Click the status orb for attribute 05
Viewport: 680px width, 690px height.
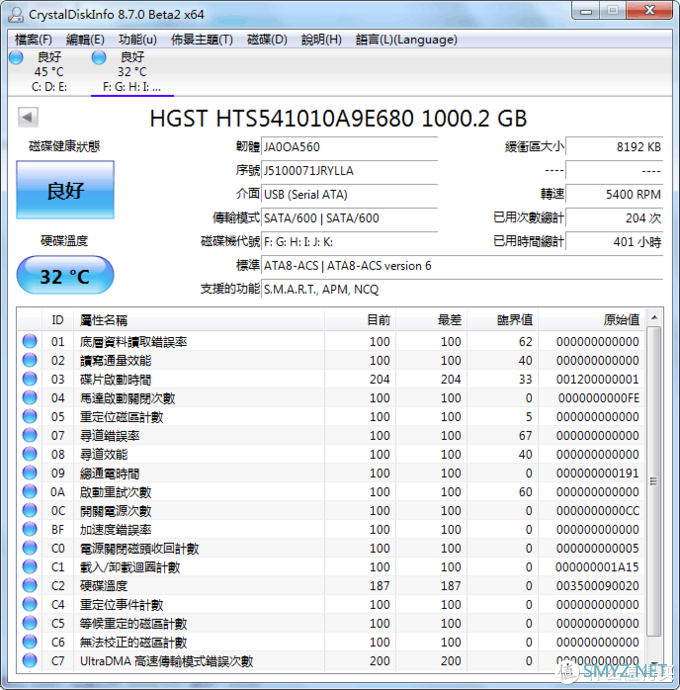click(x=30, y=417)
